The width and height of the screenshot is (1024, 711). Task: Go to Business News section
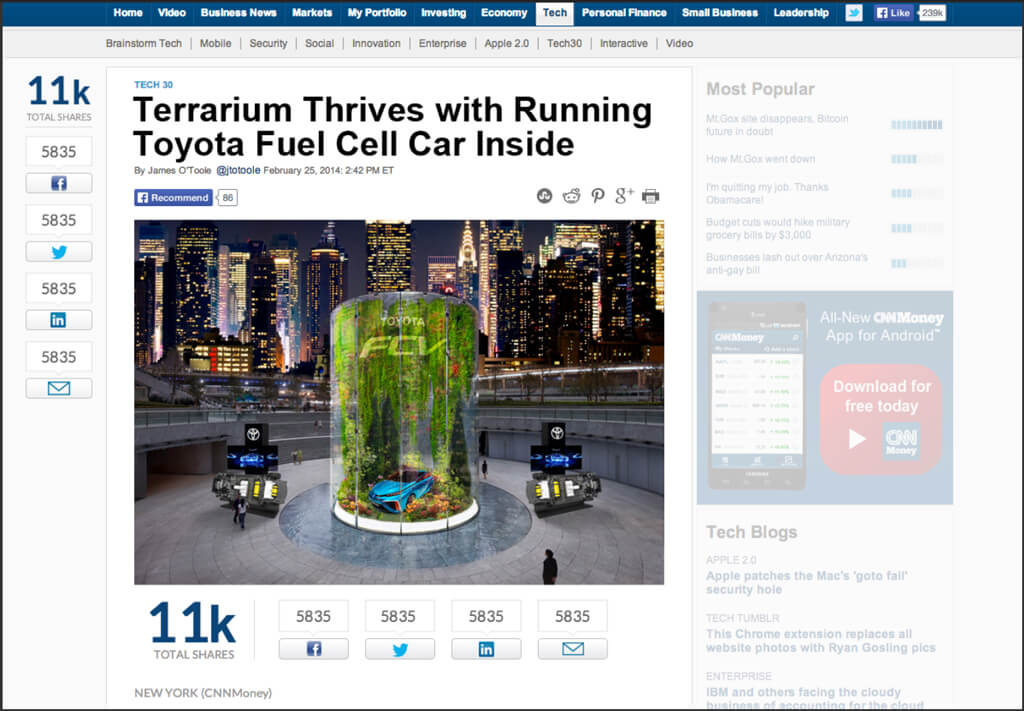tap(238, 12)
